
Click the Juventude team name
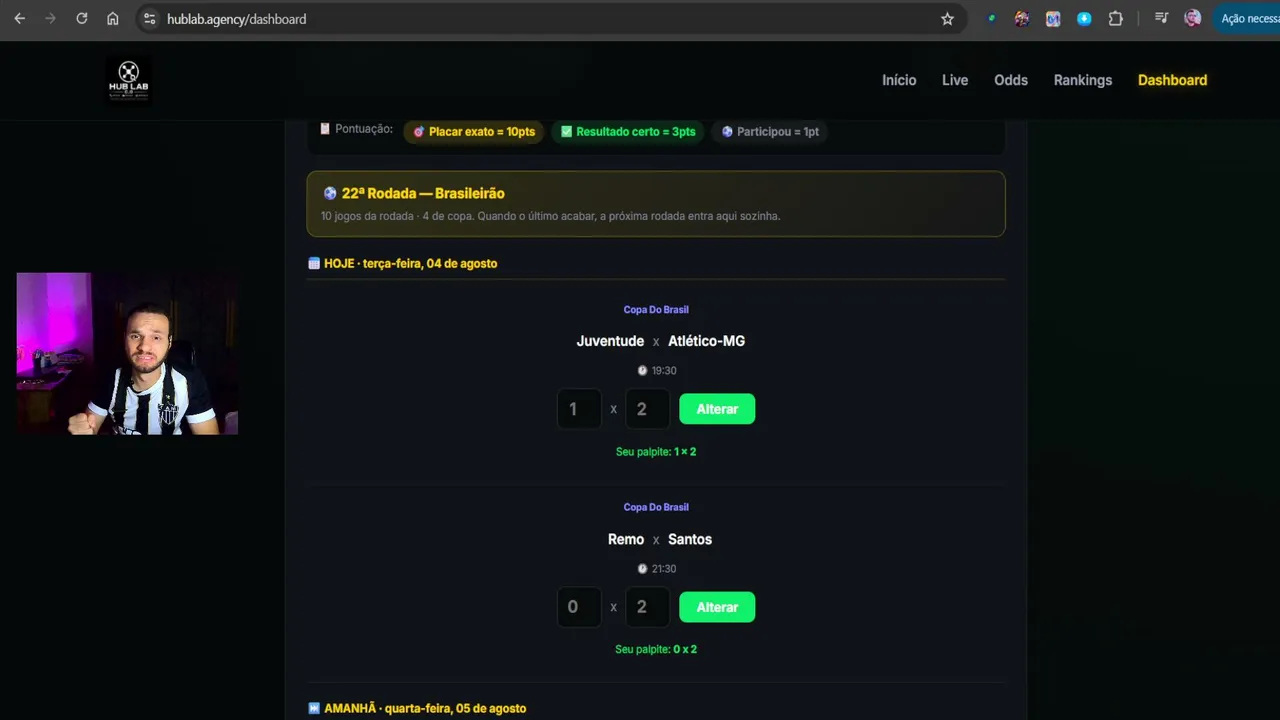[x=610, y=341]
